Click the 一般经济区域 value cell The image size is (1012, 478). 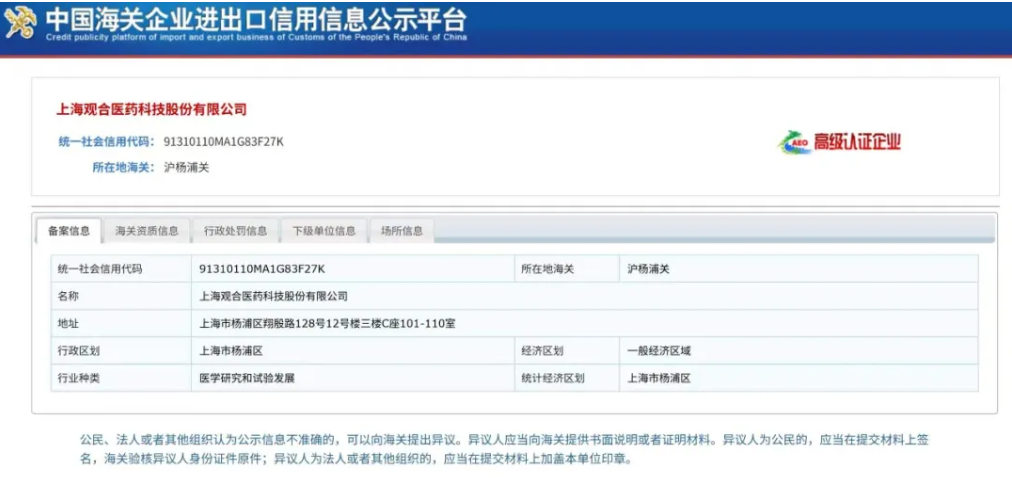coord(798,351)
